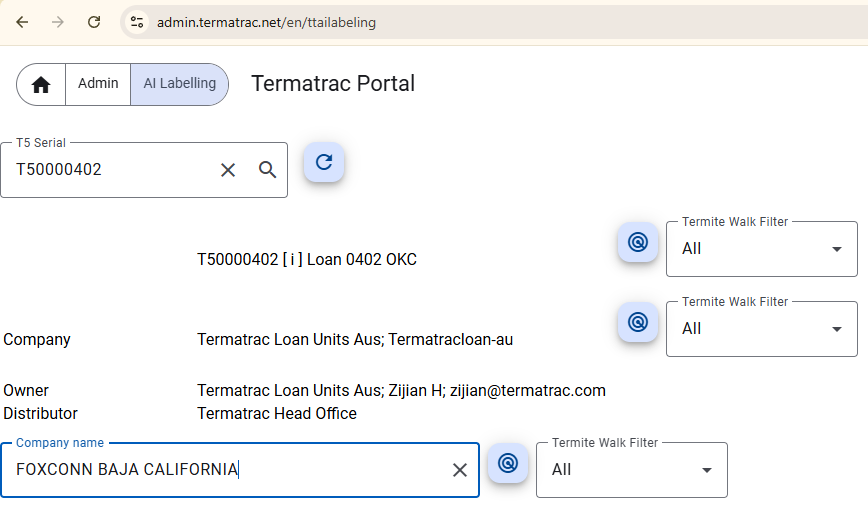
Task: Click the Owner label
Action: pos(26,391)
